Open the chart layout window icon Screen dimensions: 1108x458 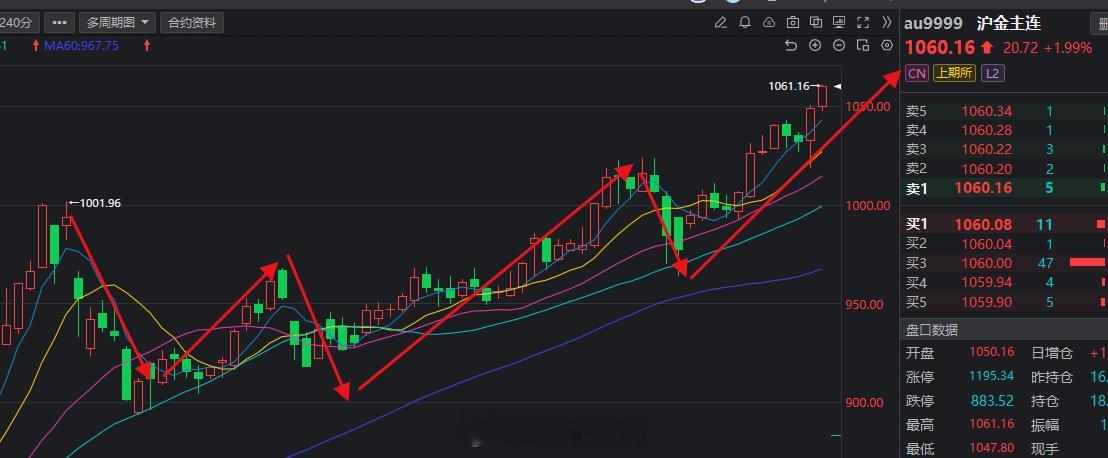(863, 46)
